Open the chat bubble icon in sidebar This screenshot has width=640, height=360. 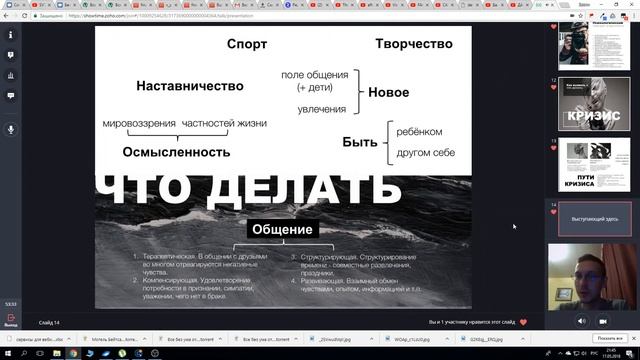(11, 96)
